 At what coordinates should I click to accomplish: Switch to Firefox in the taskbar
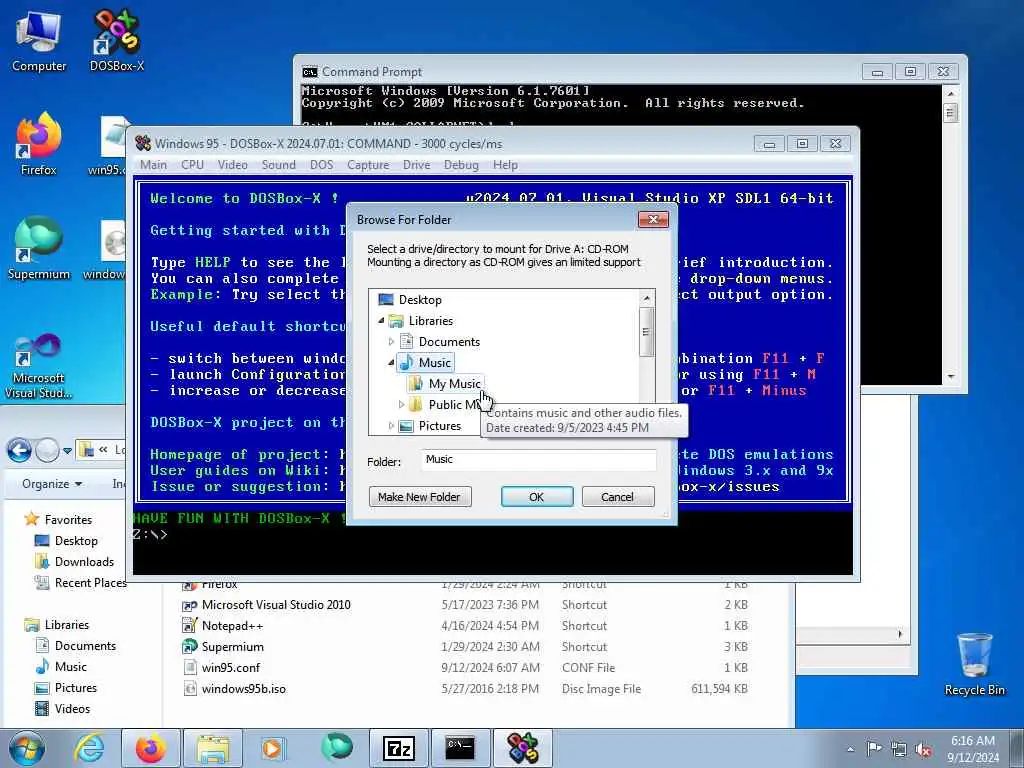coord(150,748)
